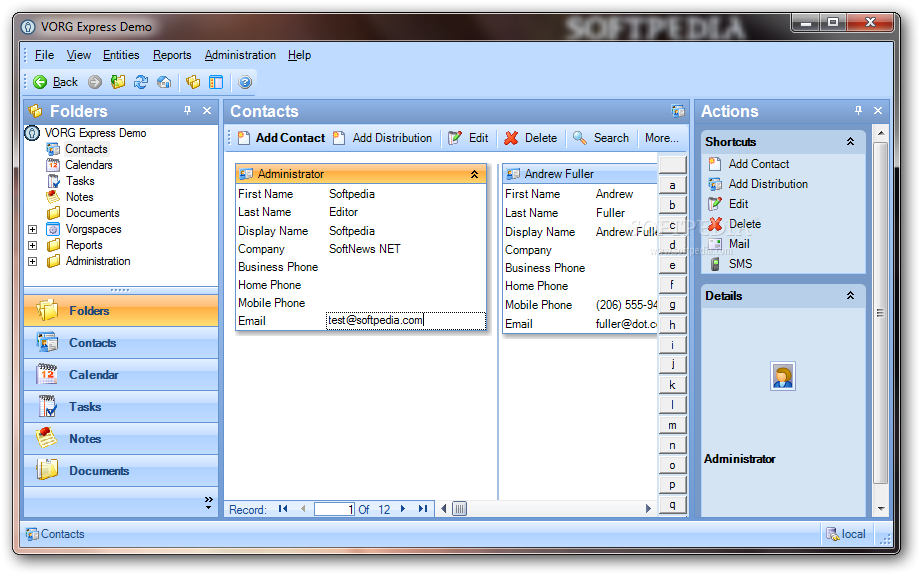This screenshot has height=575, width=921.
Task: Open the Entities menu
Action: coord(121,55)
